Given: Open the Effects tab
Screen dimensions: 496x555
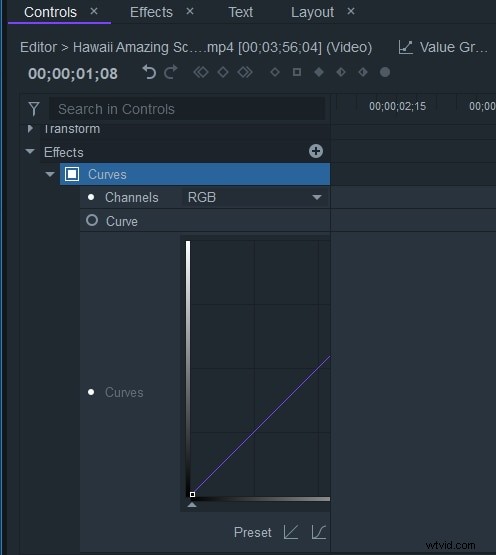Looking at the screenshot, I should click(151, 12).
